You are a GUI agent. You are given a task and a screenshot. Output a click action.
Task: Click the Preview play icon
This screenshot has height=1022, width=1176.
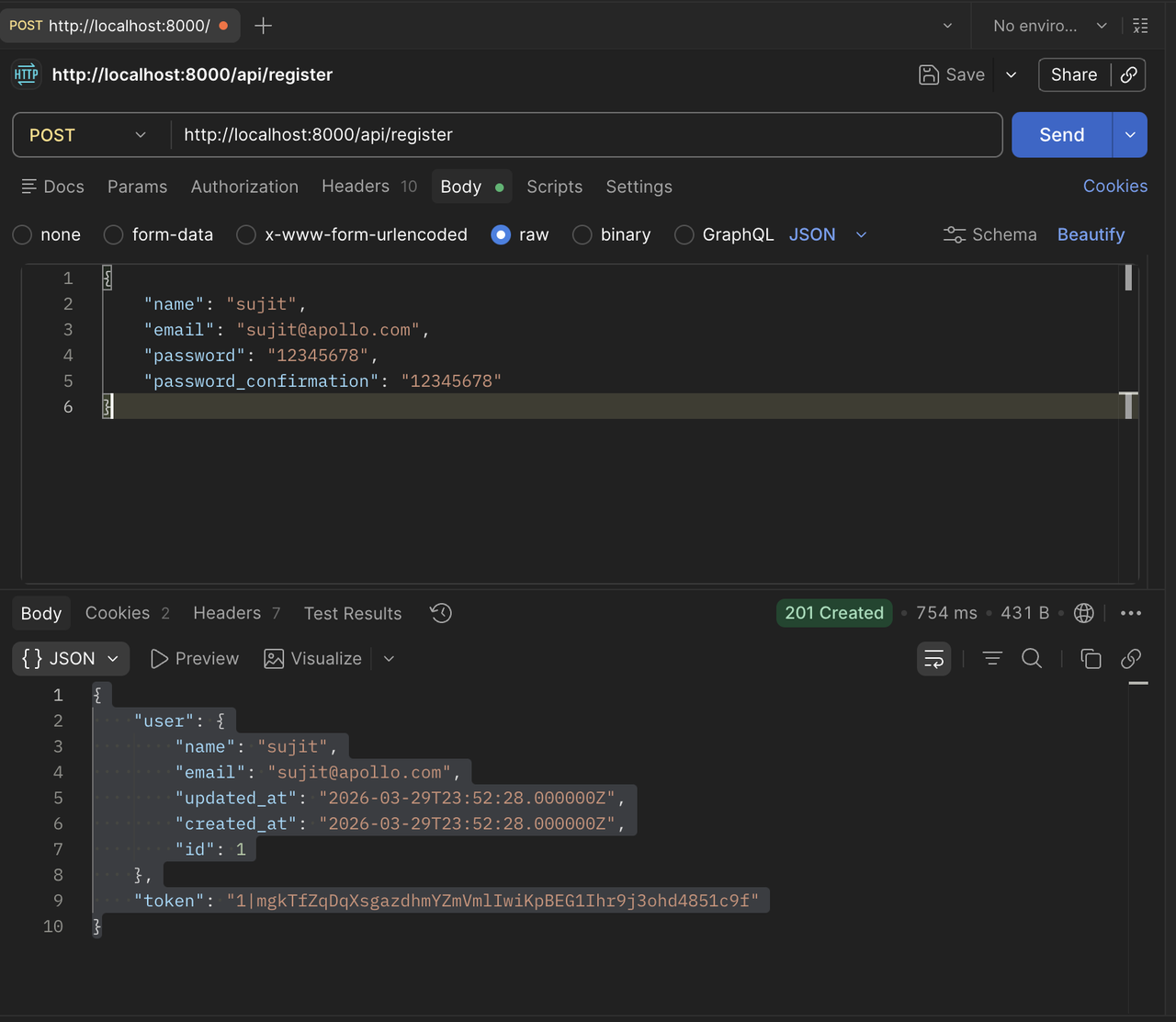159,659
